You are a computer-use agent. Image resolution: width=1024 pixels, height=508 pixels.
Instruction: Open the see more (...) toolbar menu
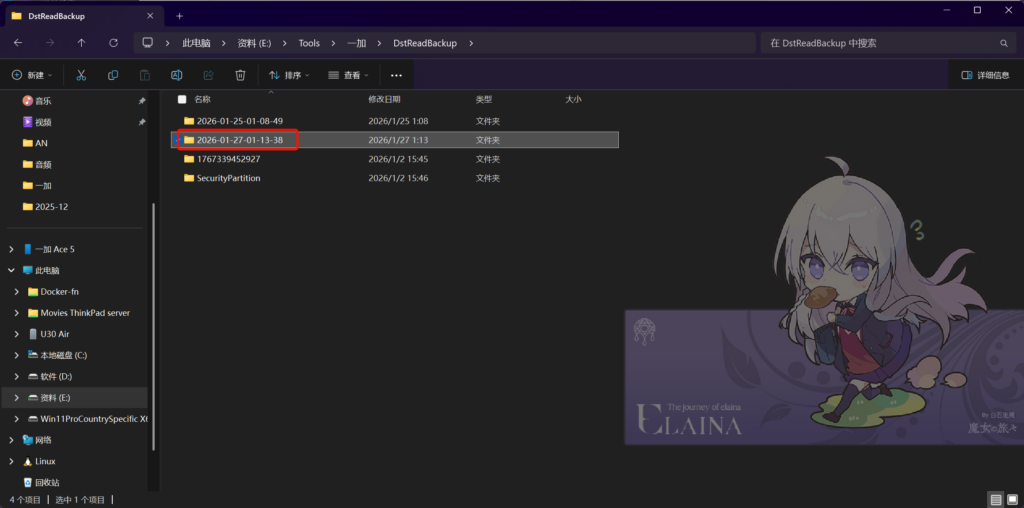click(x=396, y=75)
